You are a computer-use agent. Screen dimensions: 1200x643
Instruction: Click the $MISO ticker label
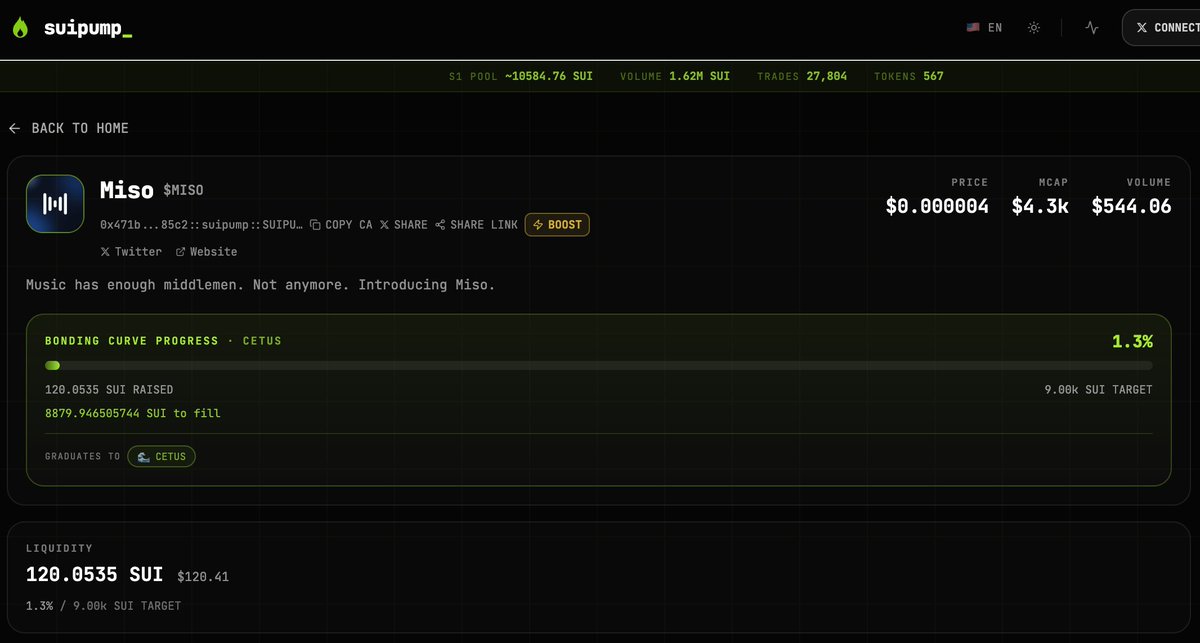tap(184, 190)
